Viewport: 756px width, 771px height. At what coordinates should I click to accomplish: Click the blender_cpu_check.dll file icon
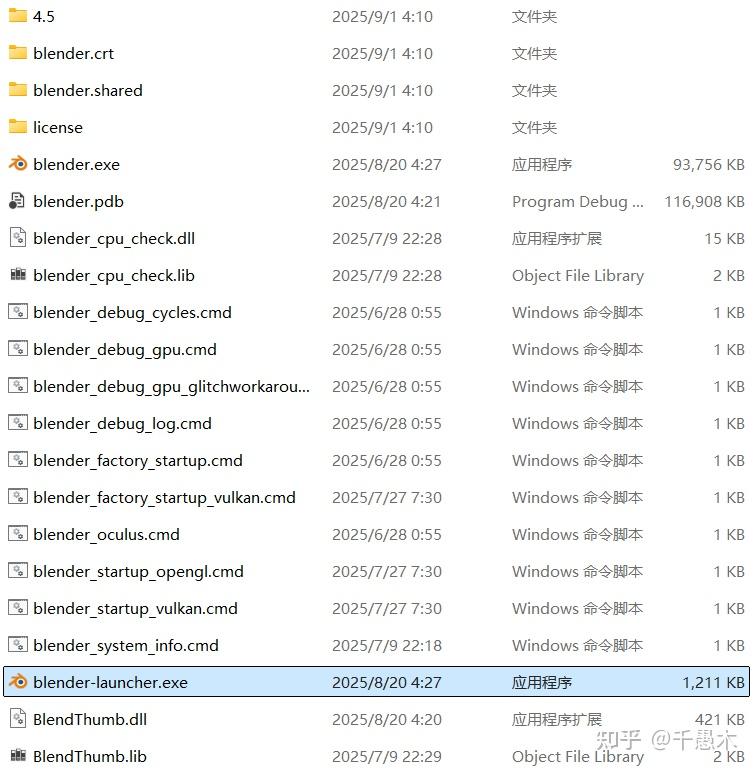(18, 237)
